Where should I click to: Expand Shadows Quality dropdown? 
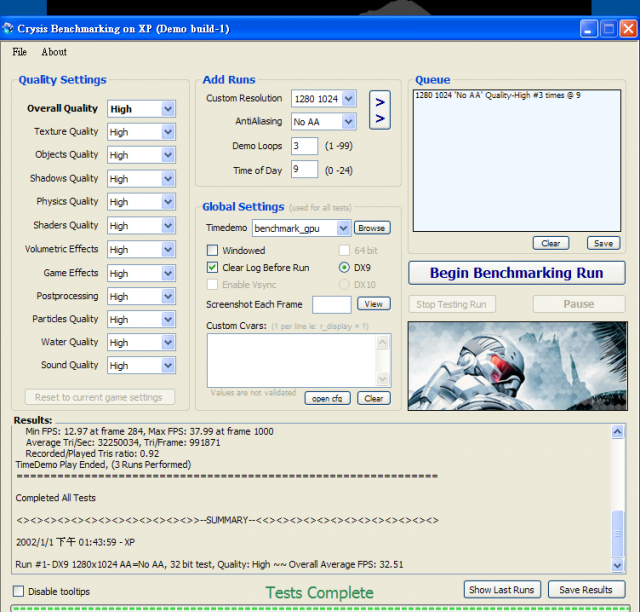[x=168, y=178]
